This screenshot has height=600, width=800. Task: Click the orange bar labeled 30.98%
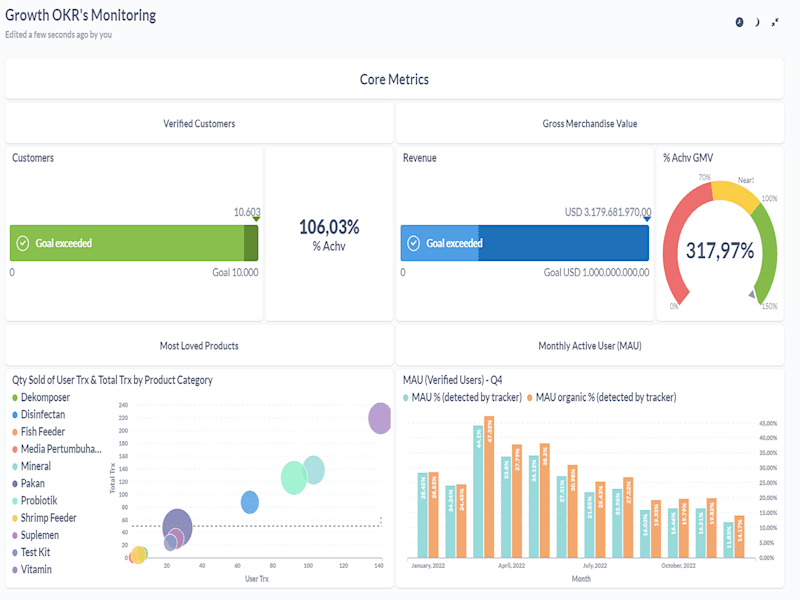572,511
